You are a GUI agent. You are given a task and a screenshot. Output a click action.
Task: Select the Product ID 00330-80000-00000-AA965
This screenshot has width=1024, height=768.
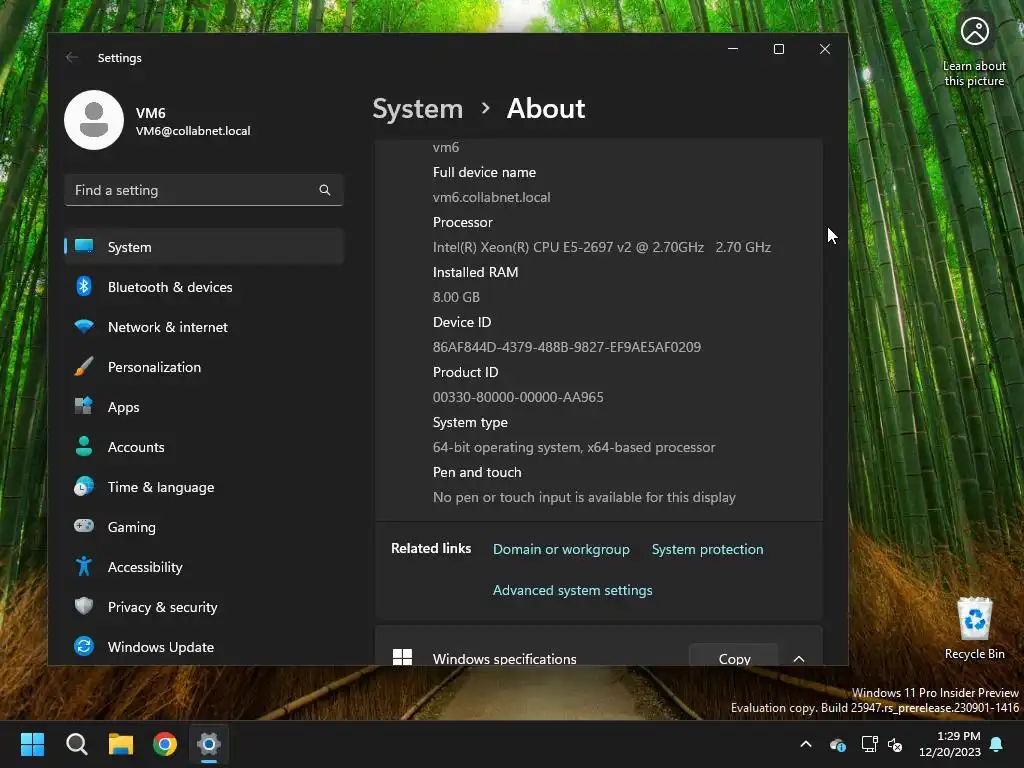pos(518,397)
